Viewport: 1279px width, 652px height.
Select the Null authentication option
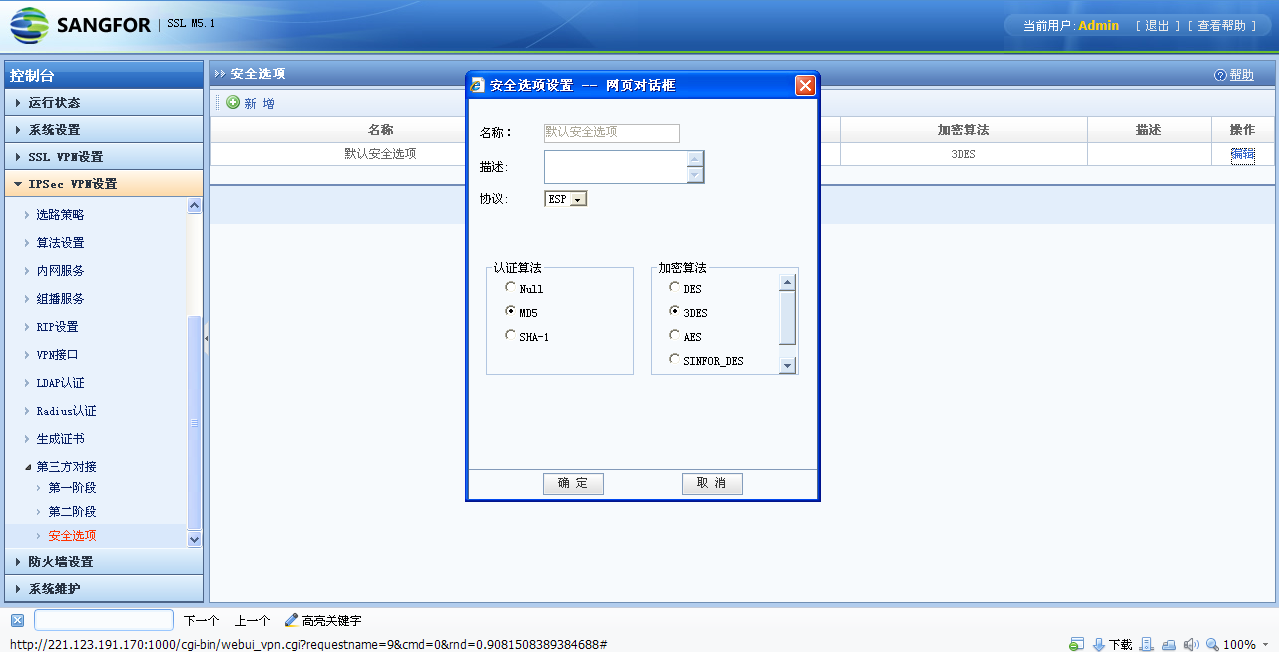click(511, 288)
